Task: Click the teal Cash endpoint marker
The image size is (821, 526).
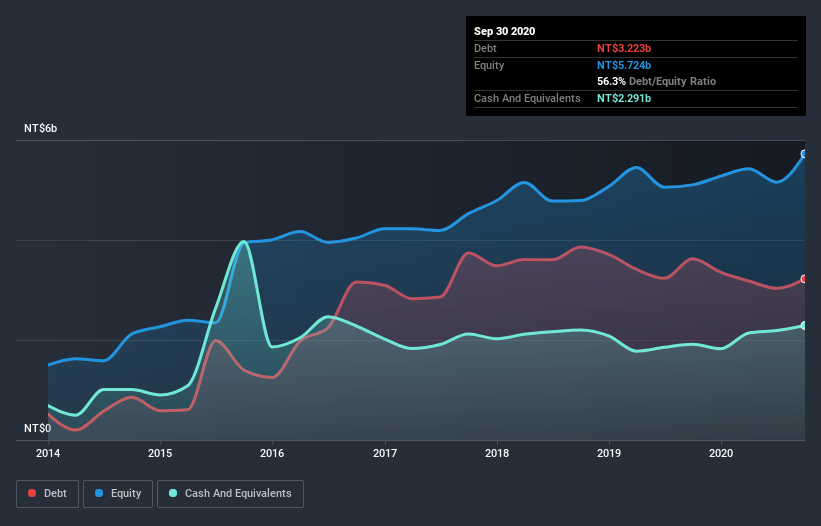Action: [x=804, y=326]
